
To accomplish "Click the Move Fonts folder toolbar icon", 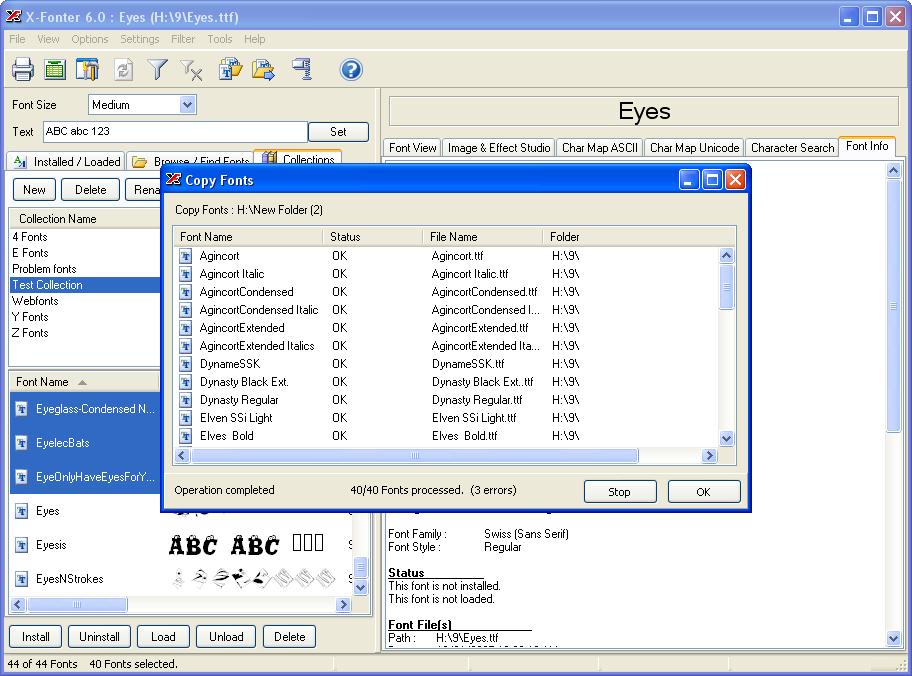I will (x=263, y=70).
